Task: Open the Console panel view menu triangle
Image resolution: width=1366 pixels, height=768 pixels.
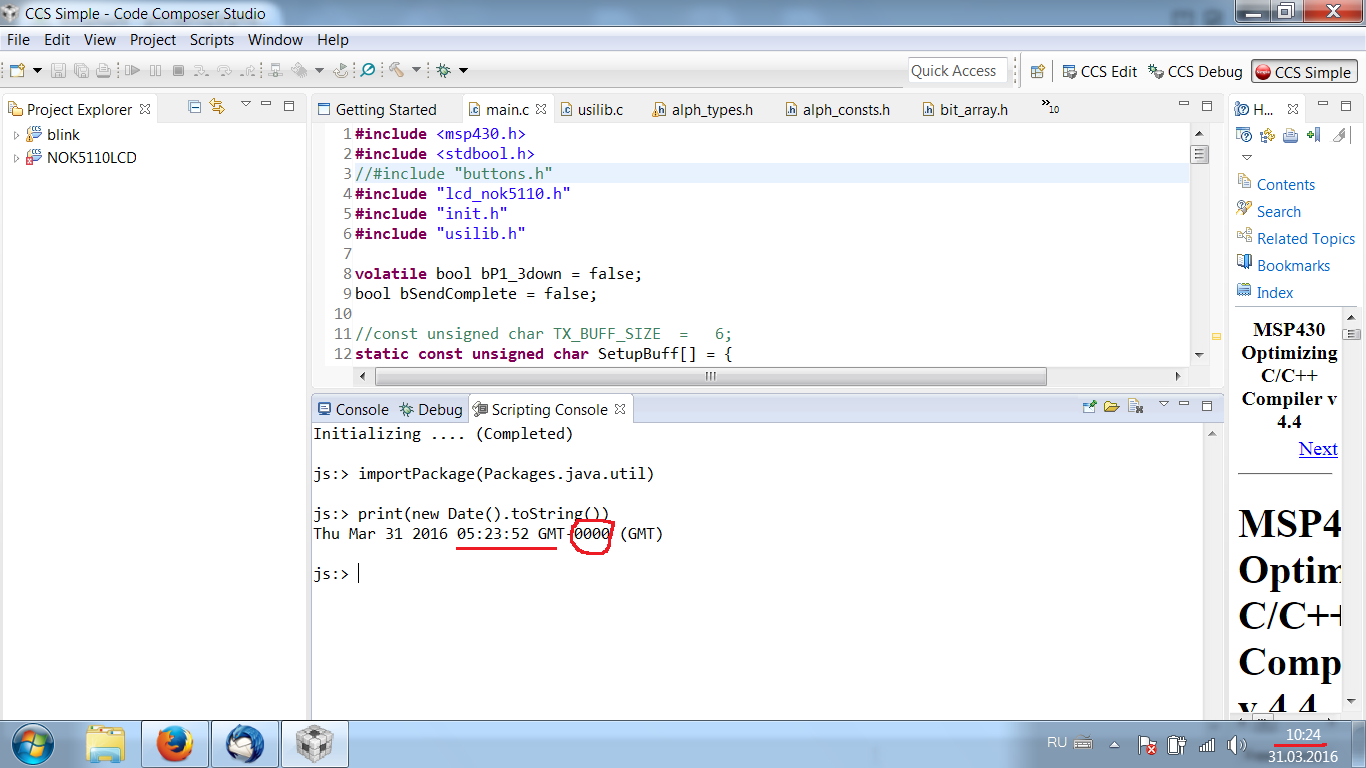Action: (x=1164, y=405)
